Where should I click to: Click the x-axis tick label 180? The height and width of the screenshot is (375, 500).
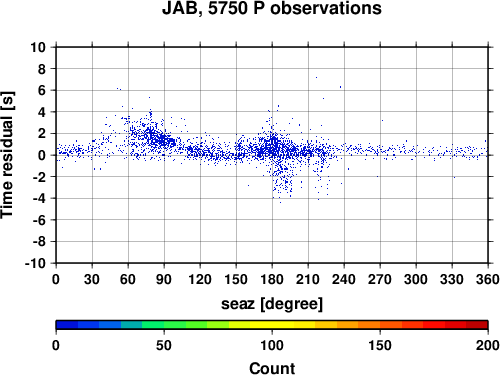pos(272,279)
